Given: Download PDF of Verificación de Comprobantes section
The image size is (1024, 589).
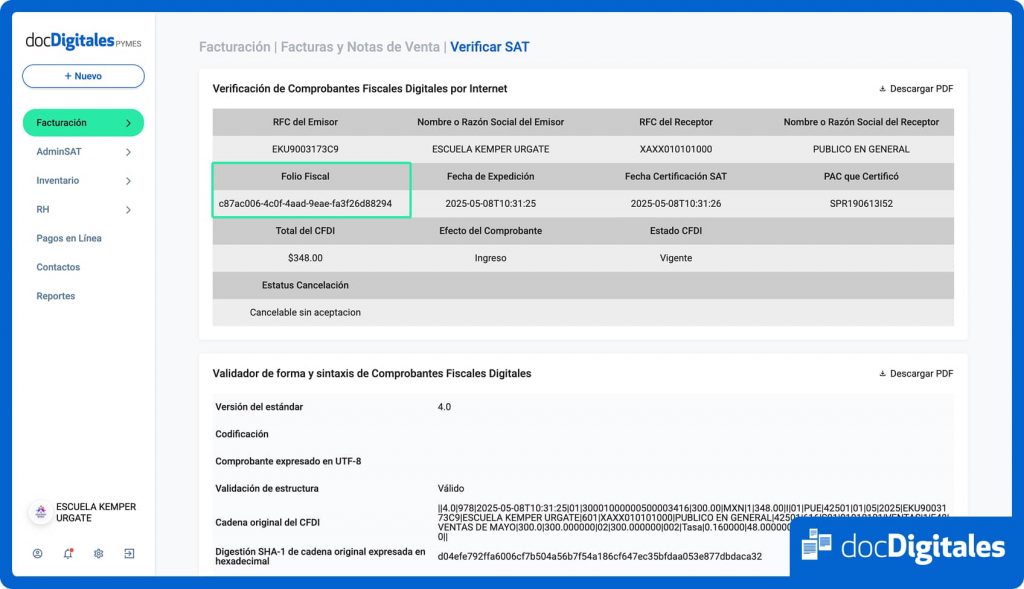Looking at the screenshot, I should (916, 89).
